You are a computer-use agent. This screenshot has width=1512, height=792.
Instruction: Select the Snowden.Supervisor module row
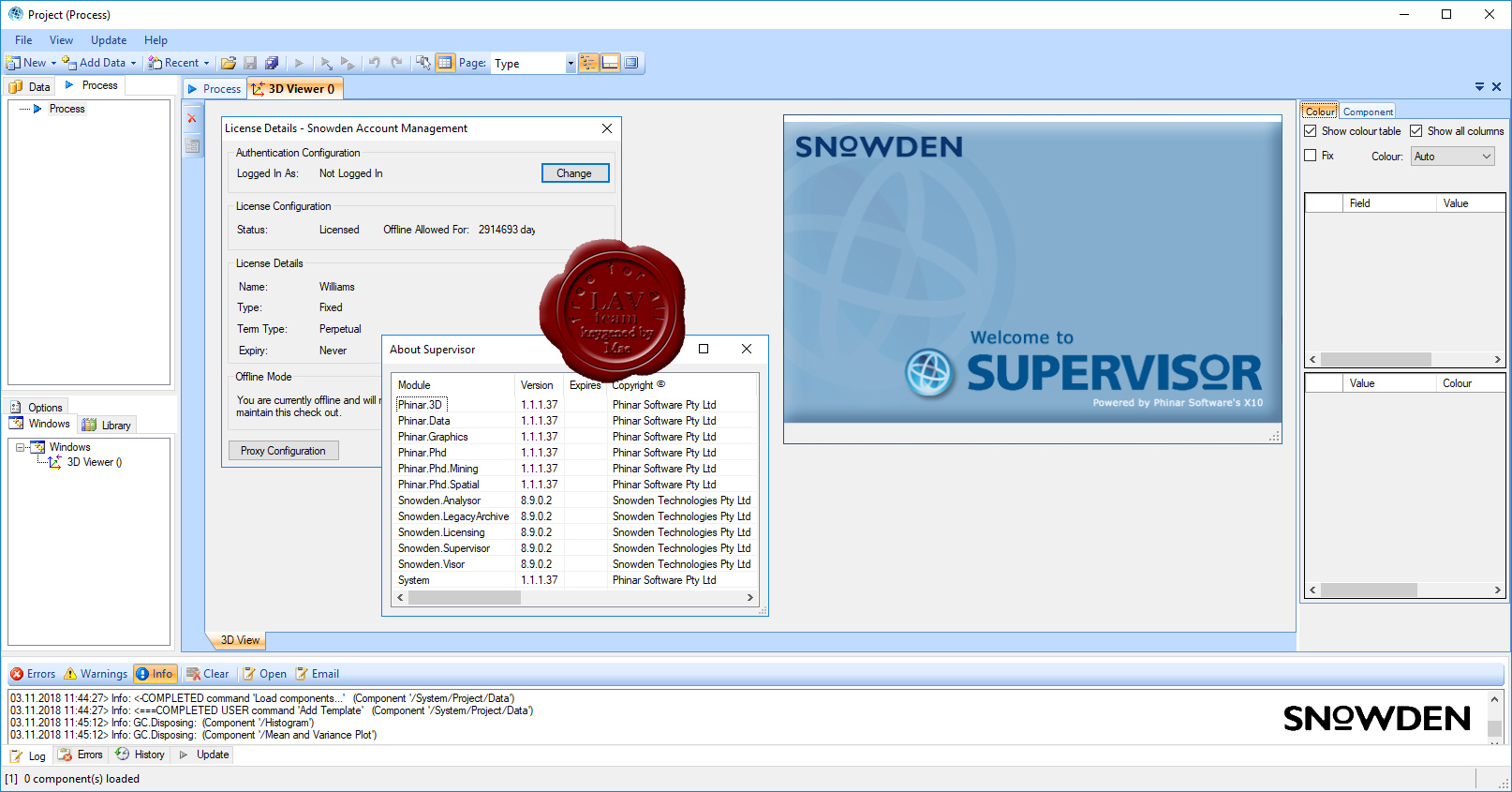[x=576, y=548]
